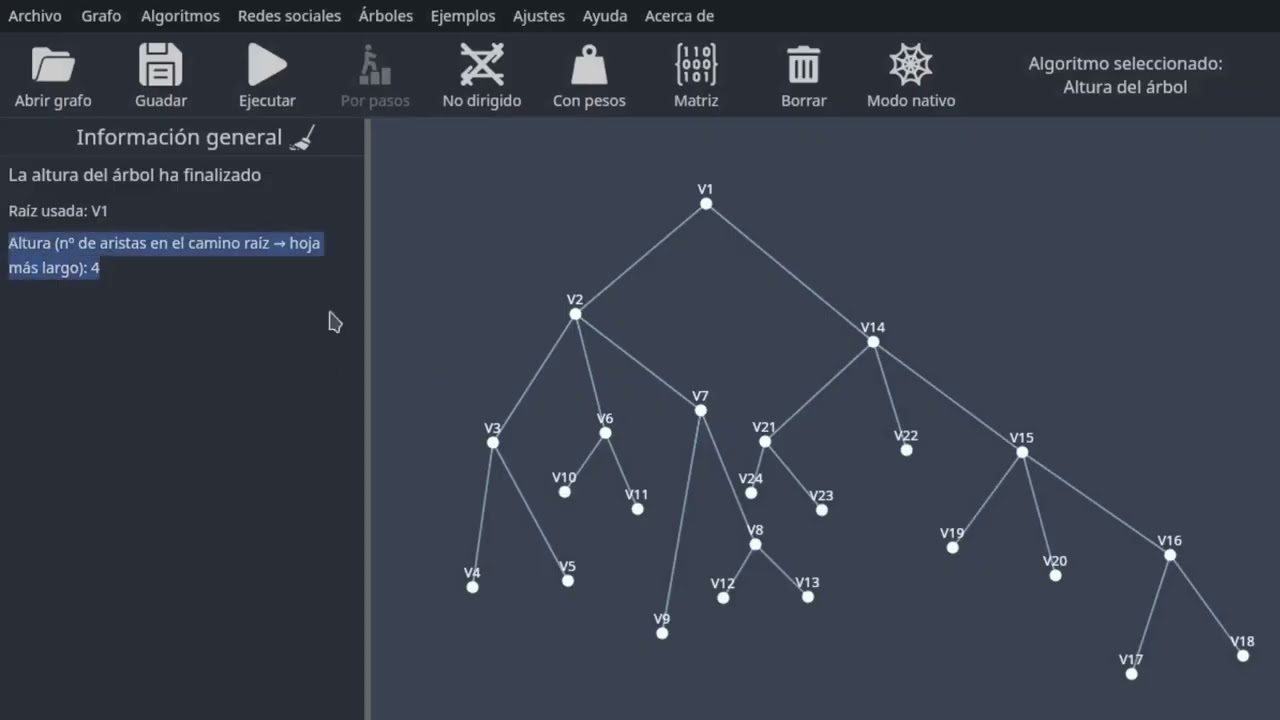Open the Ayuda menu

click(x=605, y=16)
